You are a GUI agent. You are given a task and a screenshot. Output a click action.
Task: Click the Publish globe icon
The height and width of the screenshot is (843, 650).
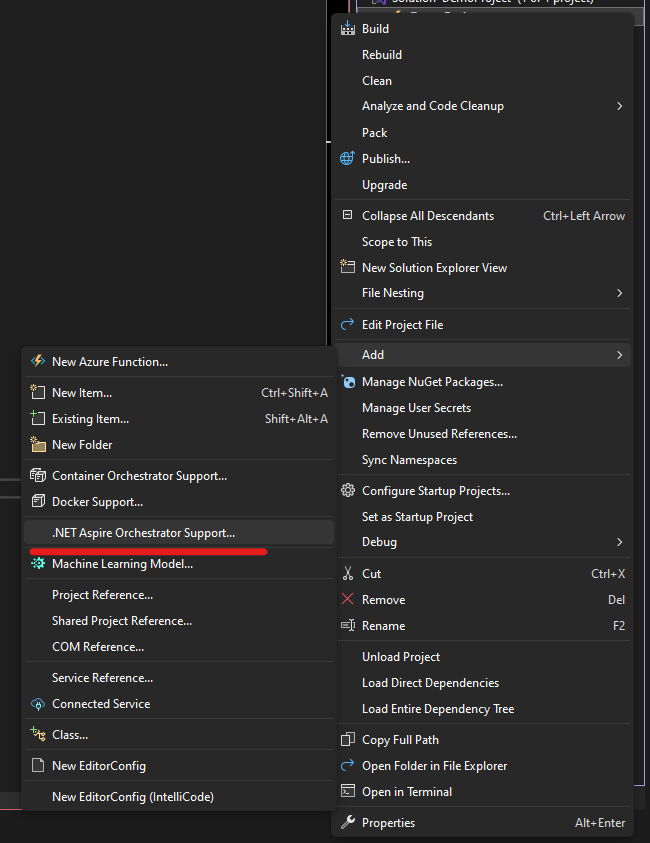point(347,158)
